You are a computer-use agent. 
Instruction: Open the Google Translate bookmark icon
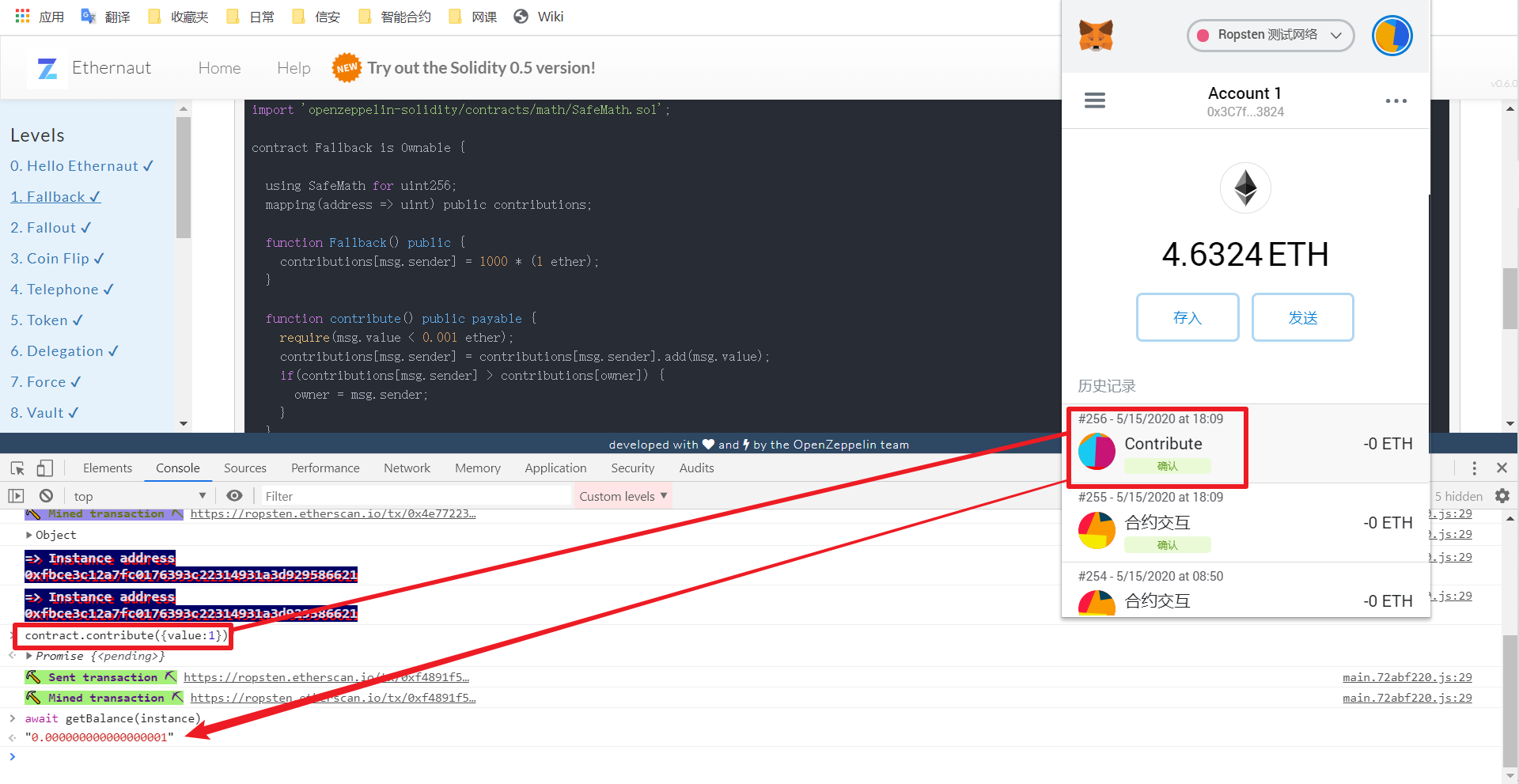(89, 16)
